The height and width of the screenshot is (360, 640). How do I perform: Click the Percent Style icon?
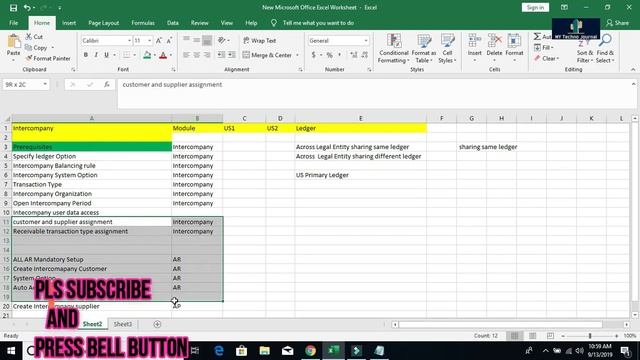coord(329,55)
